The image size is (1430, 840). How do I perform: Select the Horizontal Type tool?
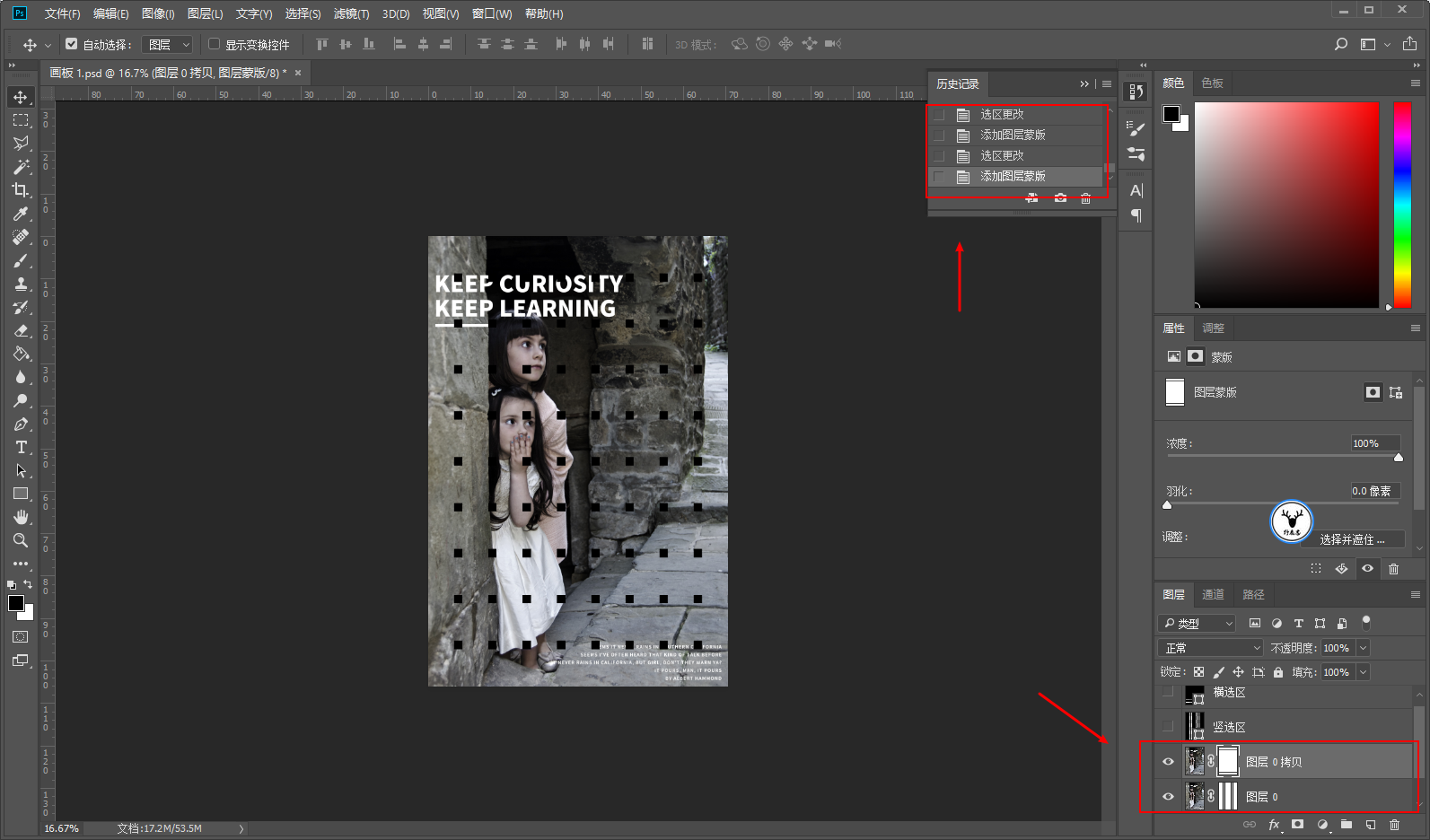21,447
